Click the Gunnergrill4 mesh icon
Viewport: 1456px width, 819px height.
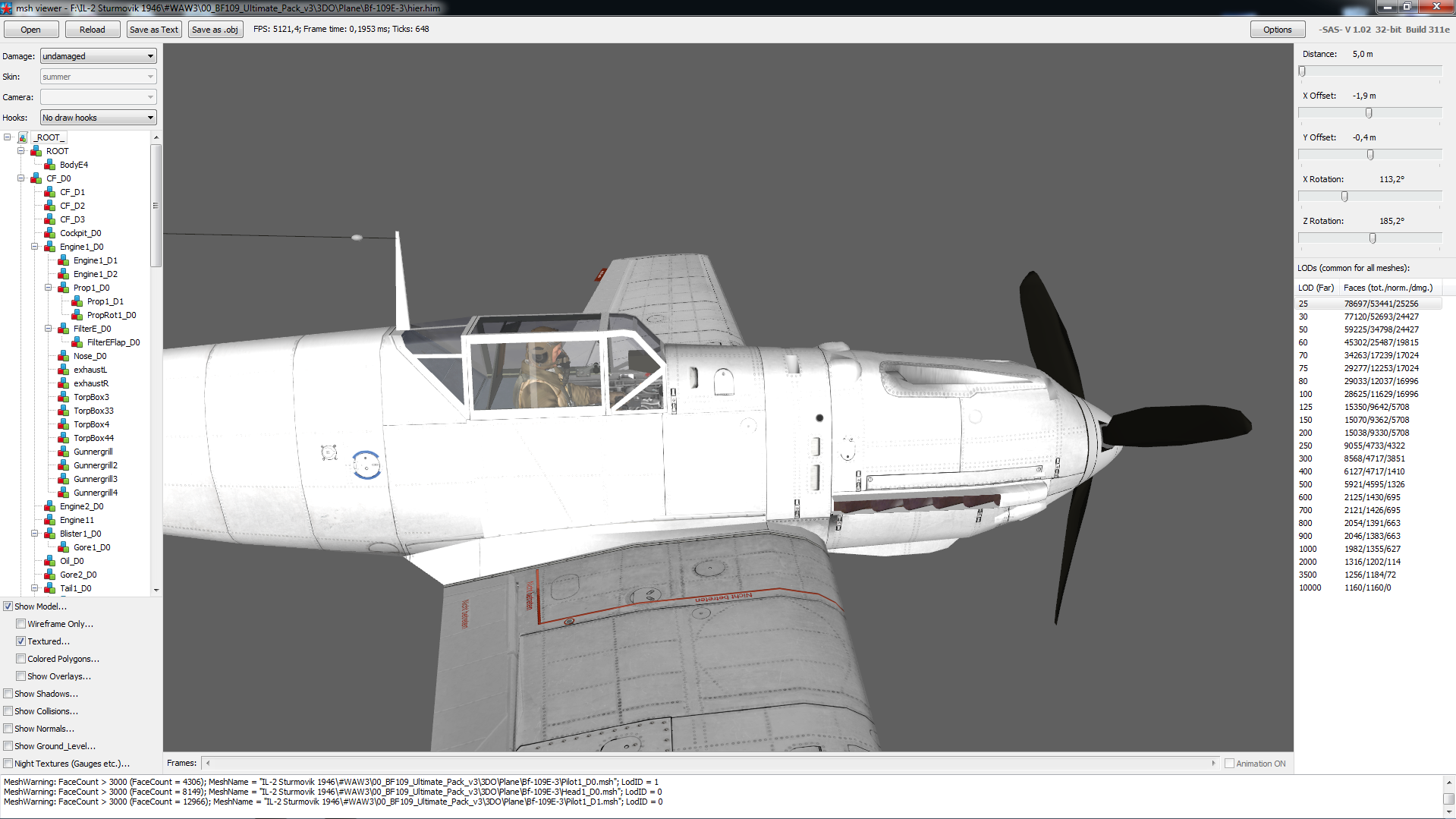63,493
